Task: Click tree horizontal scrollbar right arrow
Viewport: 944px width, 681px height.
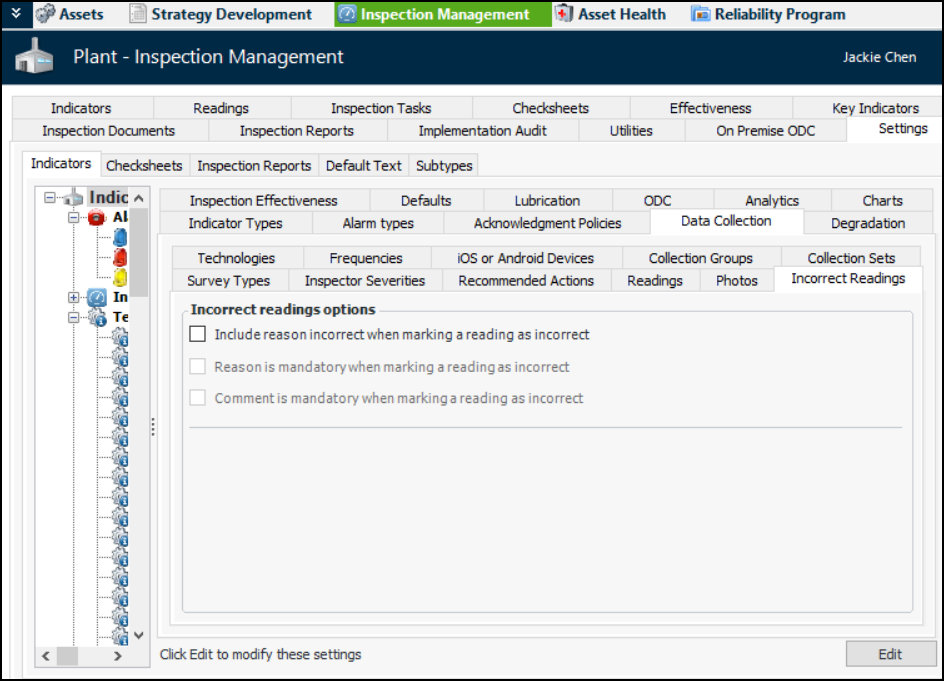Action: pyautogui.click(x=118, y=656)
